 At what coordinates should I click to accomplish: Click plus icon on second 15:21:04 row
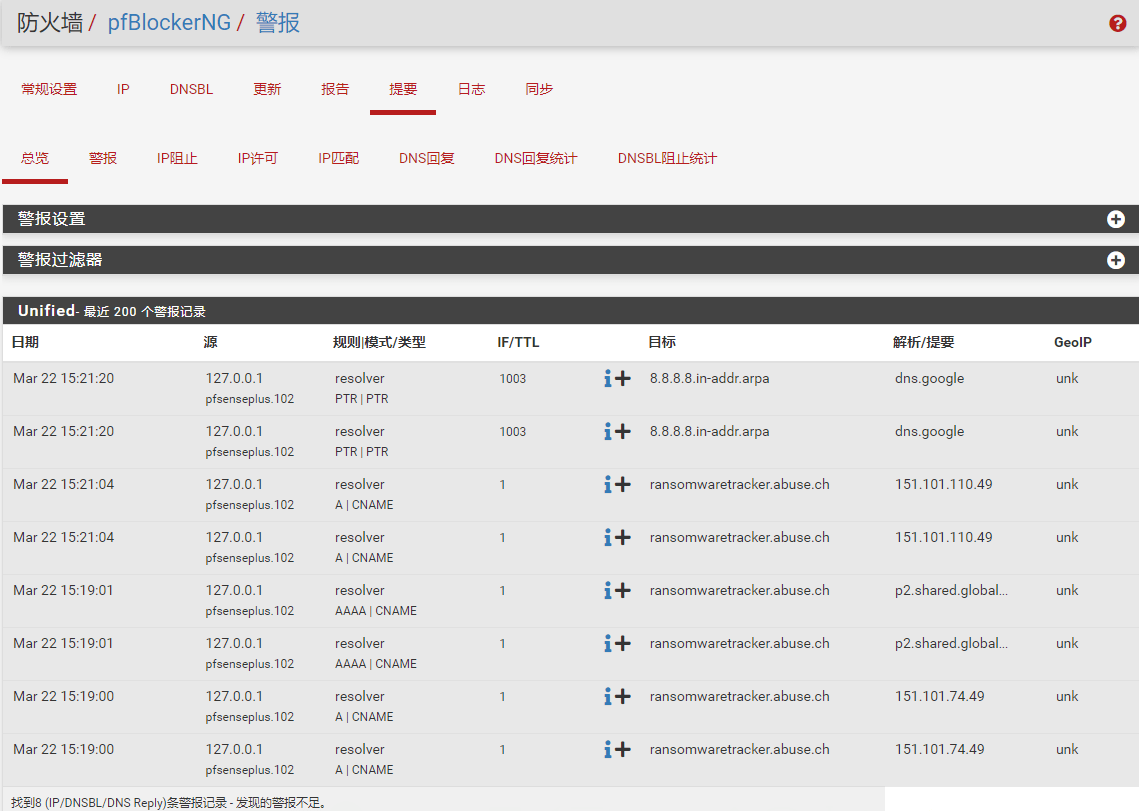623,538
